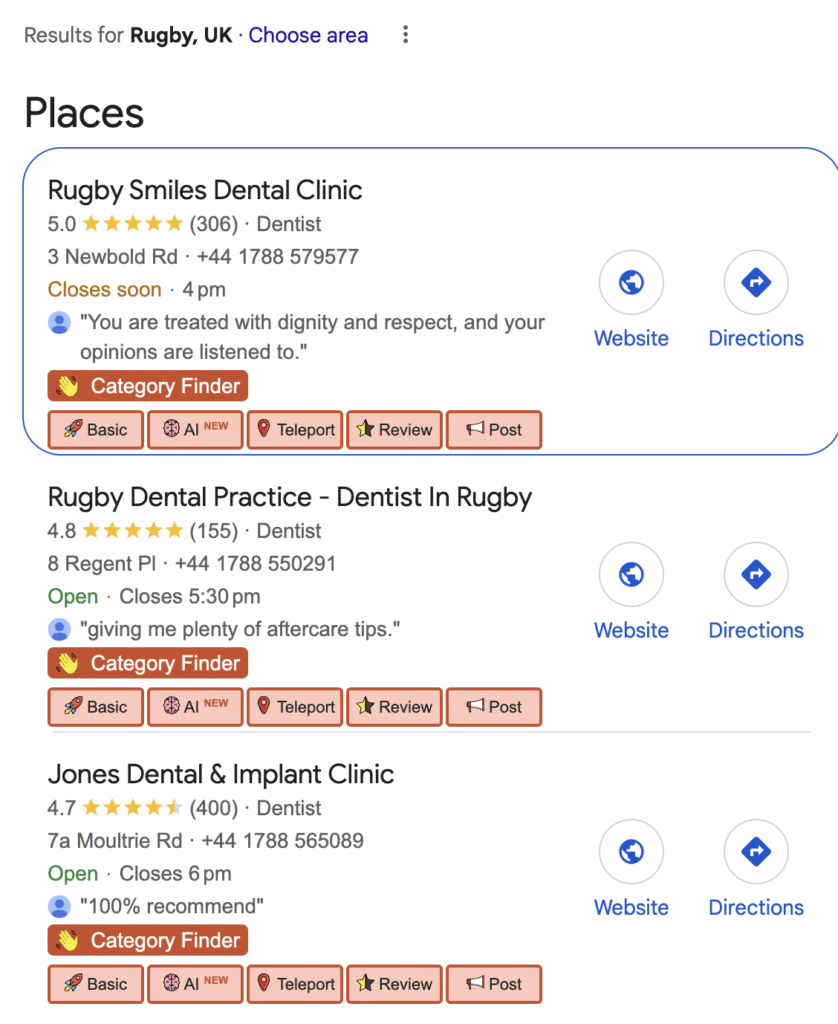The image size is (838, 1024).
Task: Click reviewer avatar beside "100% recommend" quote
Action: [x=59, y=907]
